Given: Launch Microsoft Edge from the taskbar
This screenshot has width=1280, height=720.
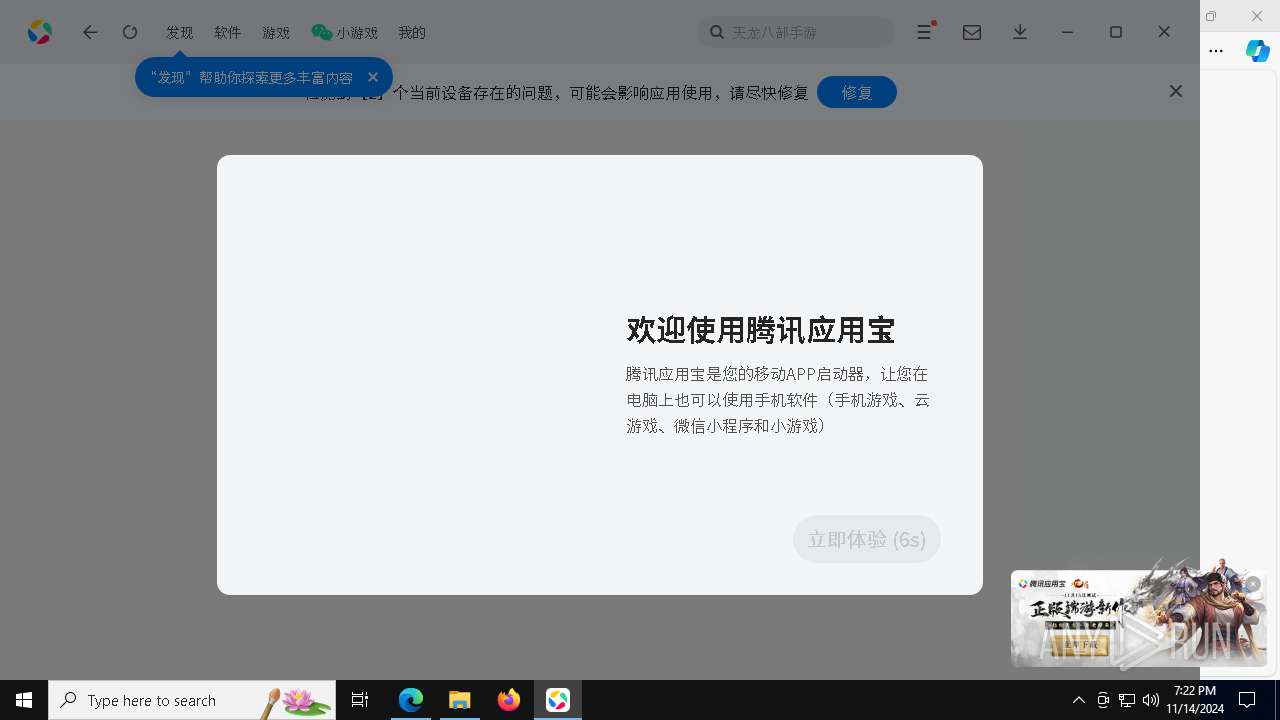Looking at the screenshot, I should pos(411,700).
